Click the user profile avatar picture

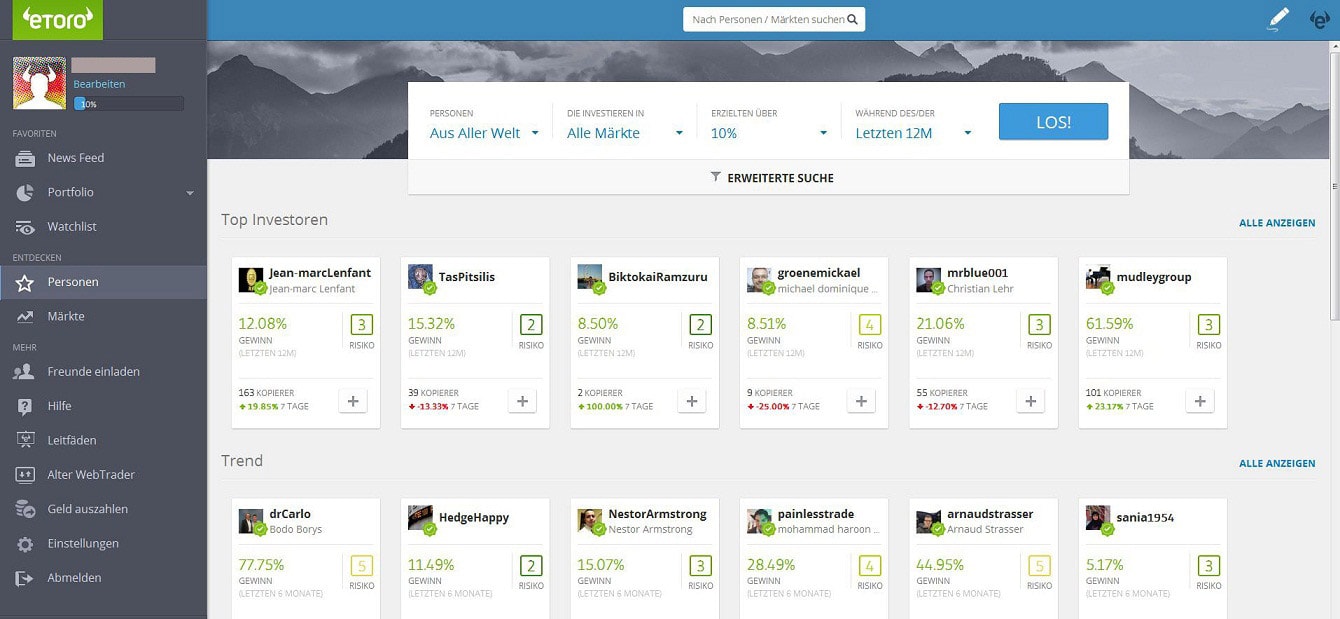coord(39,83)
